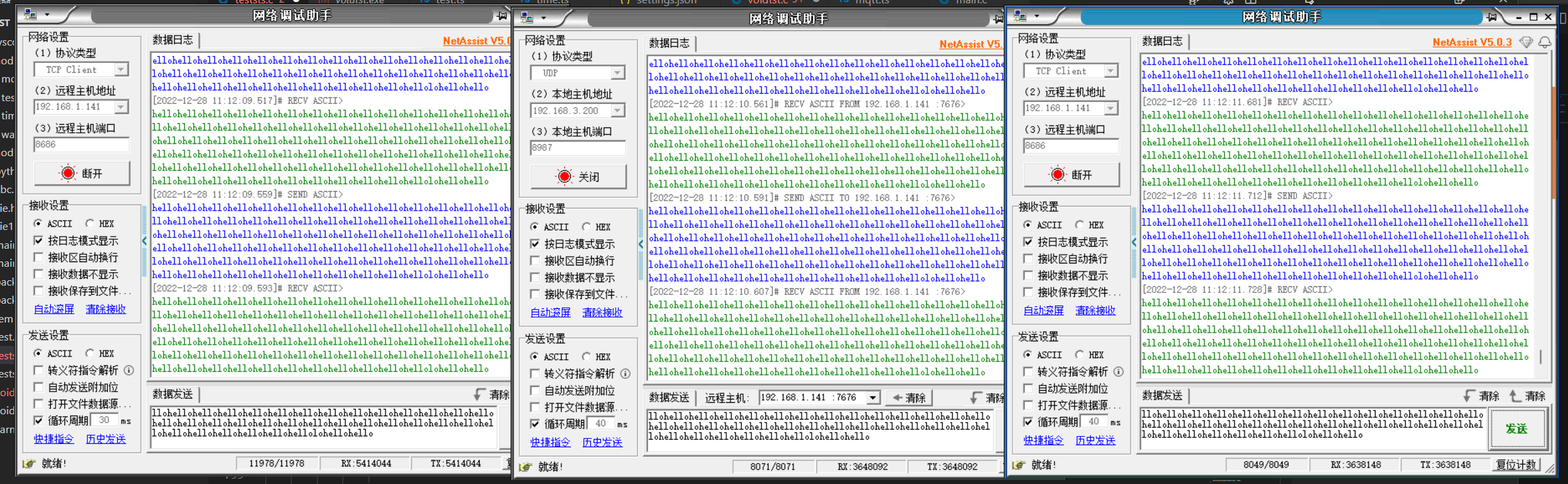
Task: Open the remote host 192.168.1.141:7676 dropdown
Action: point(872,398)
